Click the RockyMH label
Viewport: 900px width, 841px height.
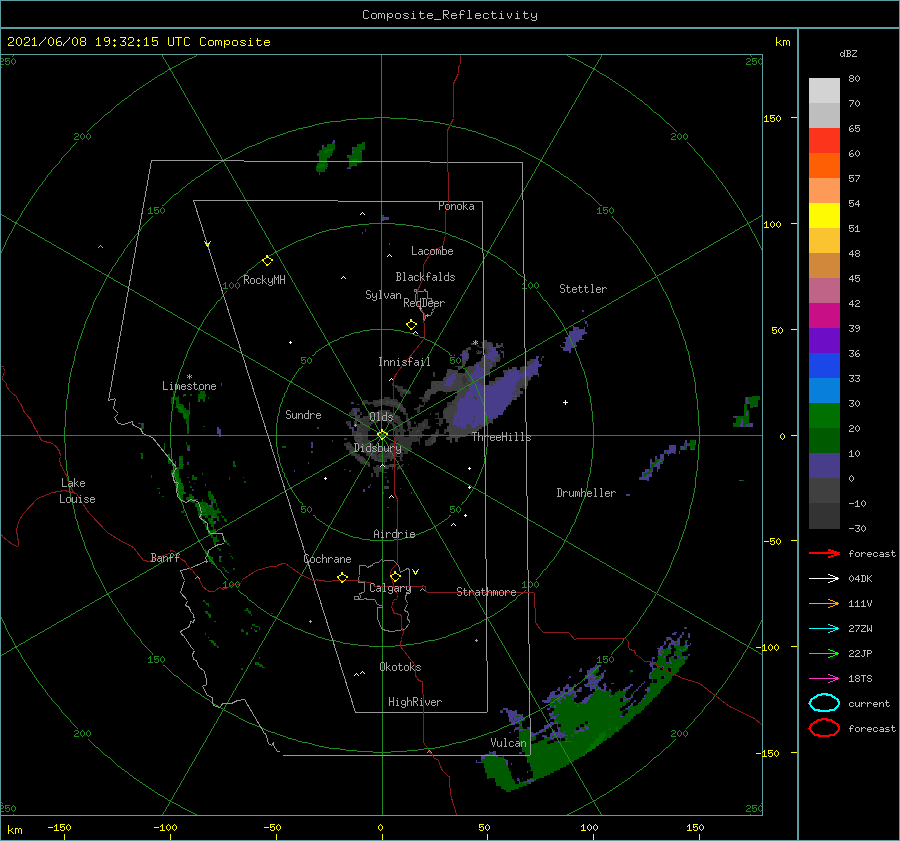click(264, 280)
